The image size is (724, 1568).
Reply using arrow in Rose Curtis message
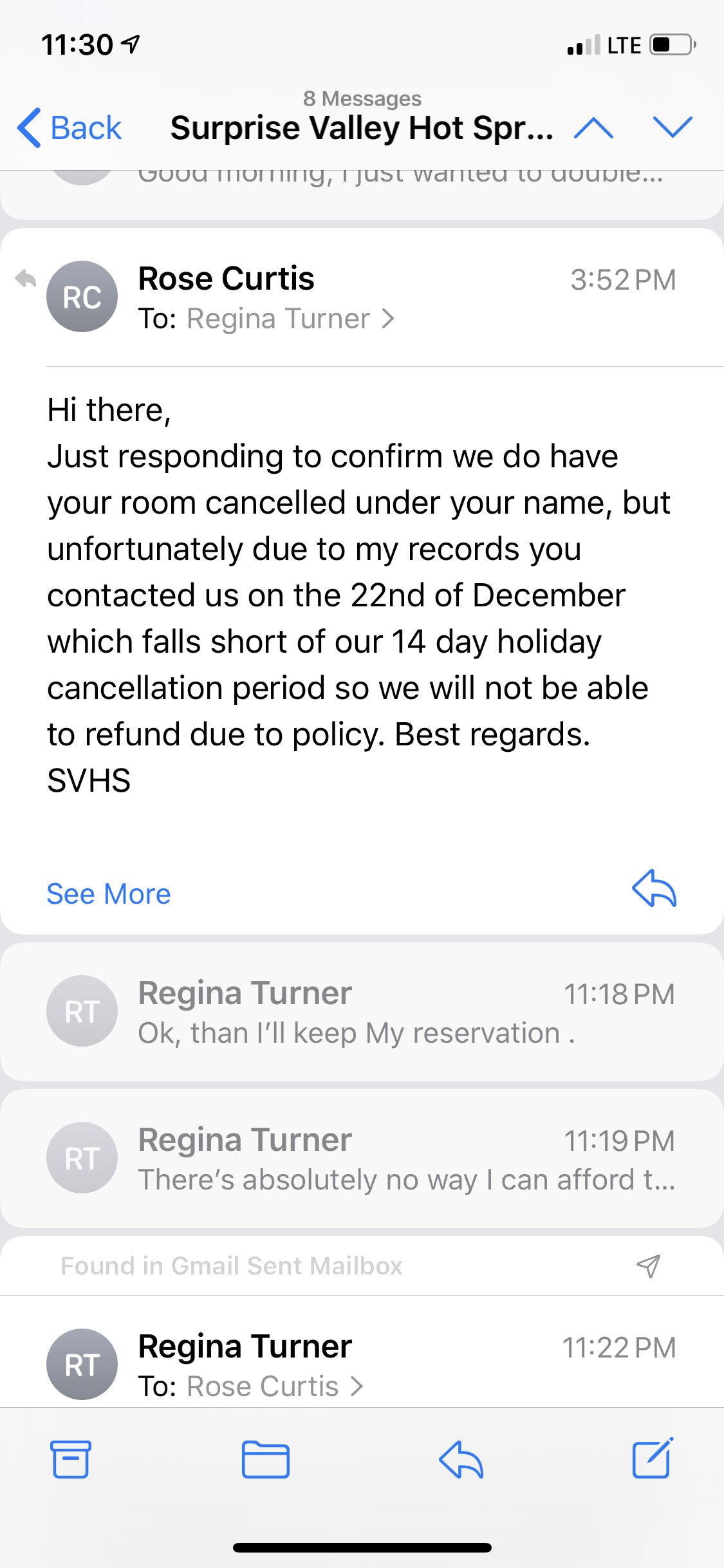coord(654,888)
